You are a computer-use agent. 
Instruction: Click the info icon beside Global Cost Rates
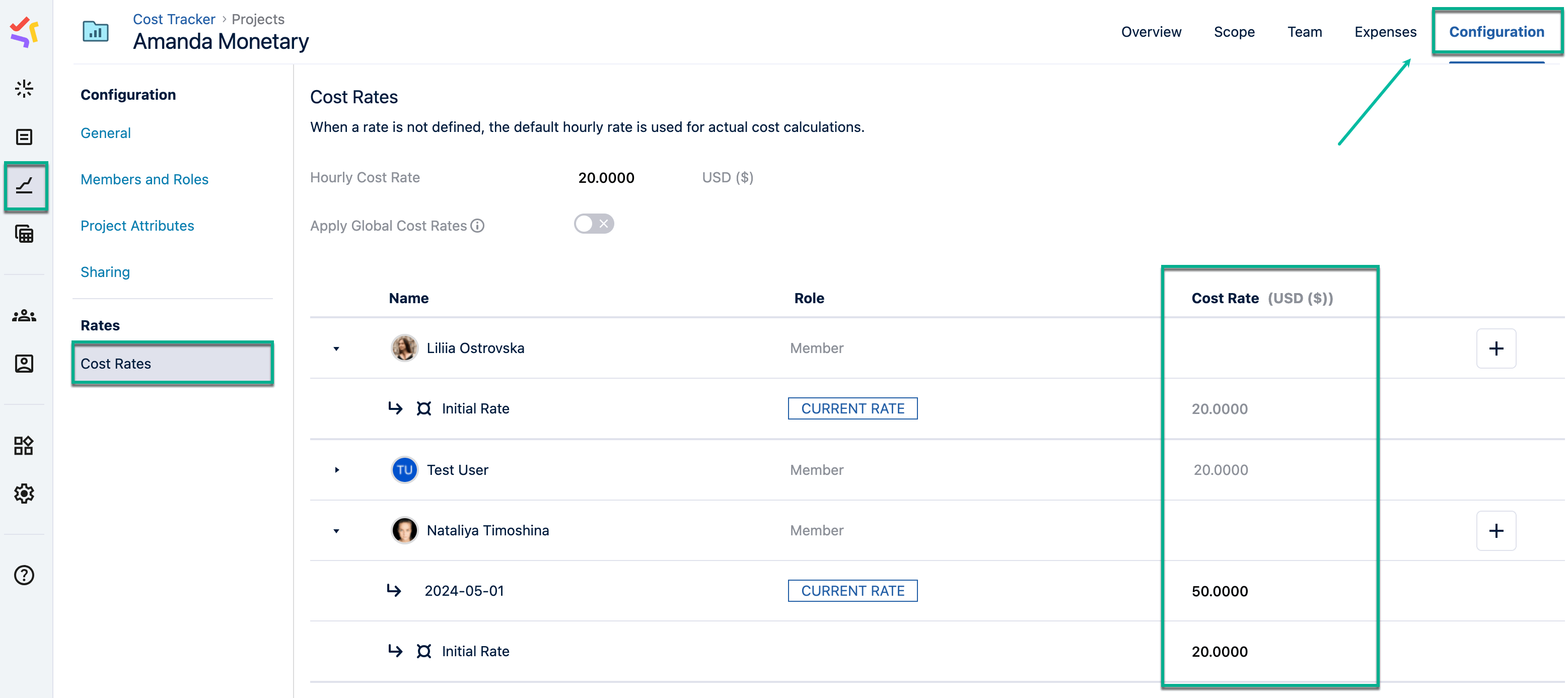pyautogui.click(x=478, y=226)
